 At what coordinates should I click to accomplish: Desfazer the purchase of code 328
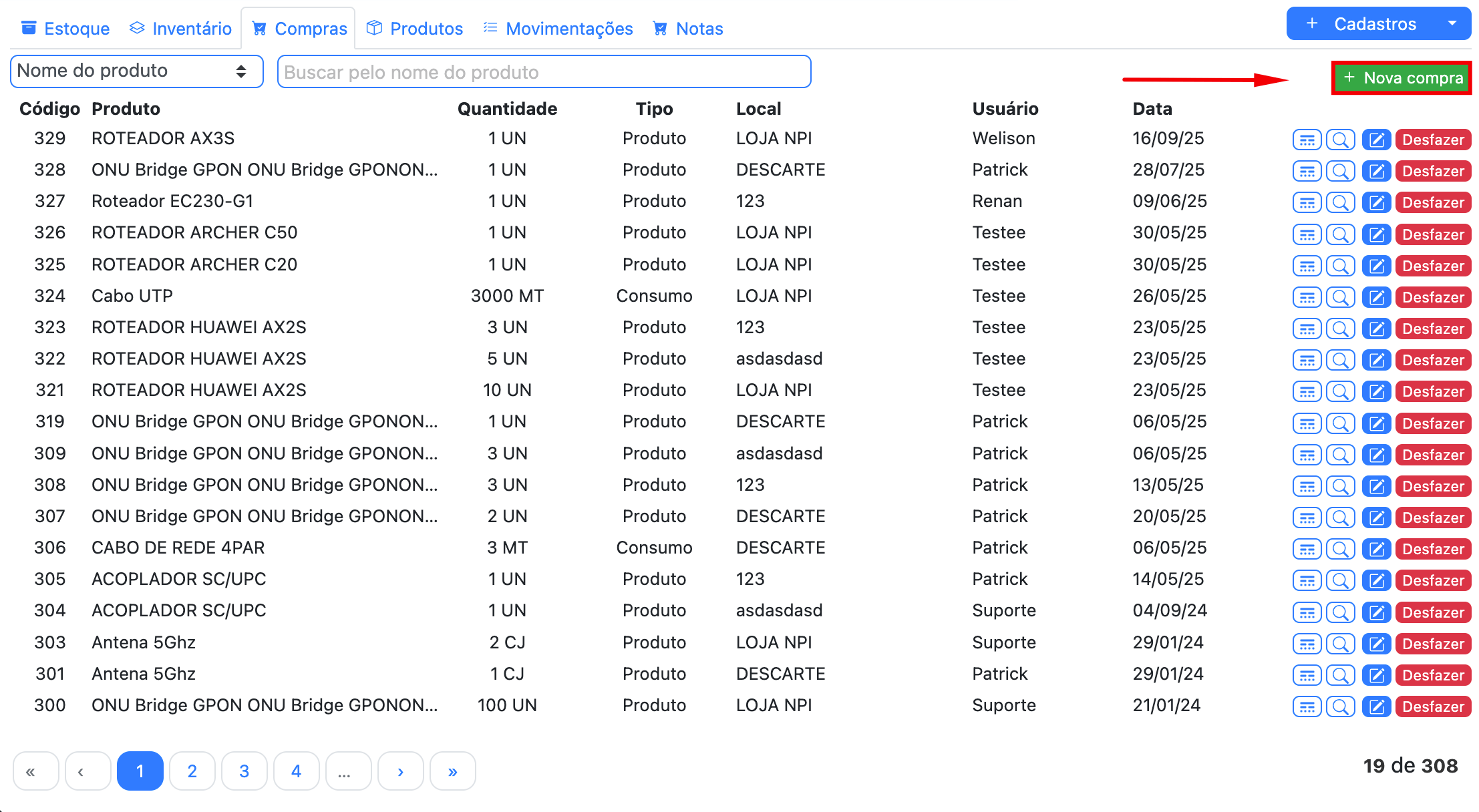(x=1433, y=170)
